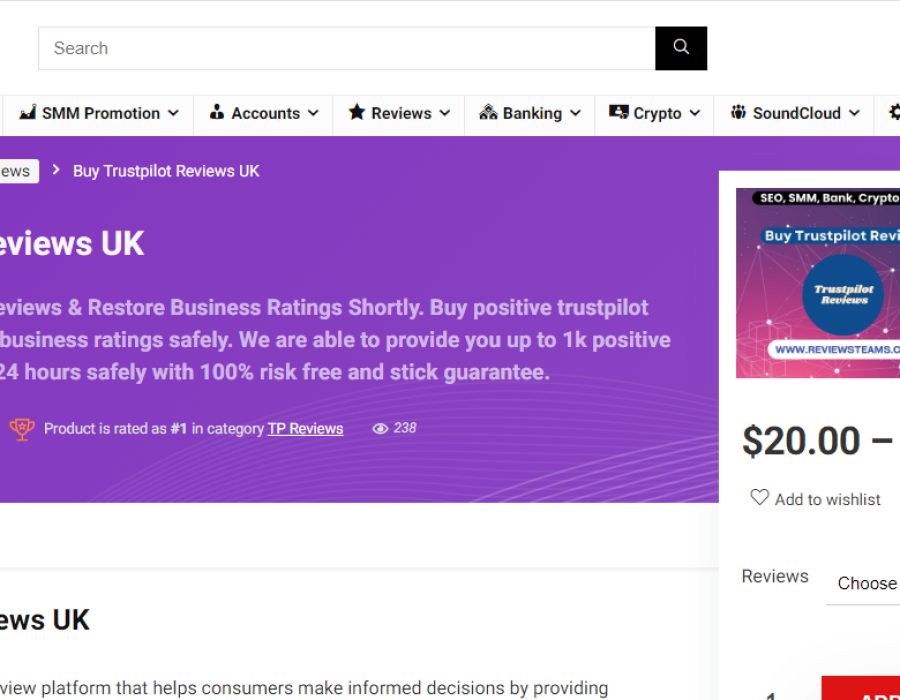Click the Reviews star icon
This screenshot has width=900, height=700.
pos(357,113)
